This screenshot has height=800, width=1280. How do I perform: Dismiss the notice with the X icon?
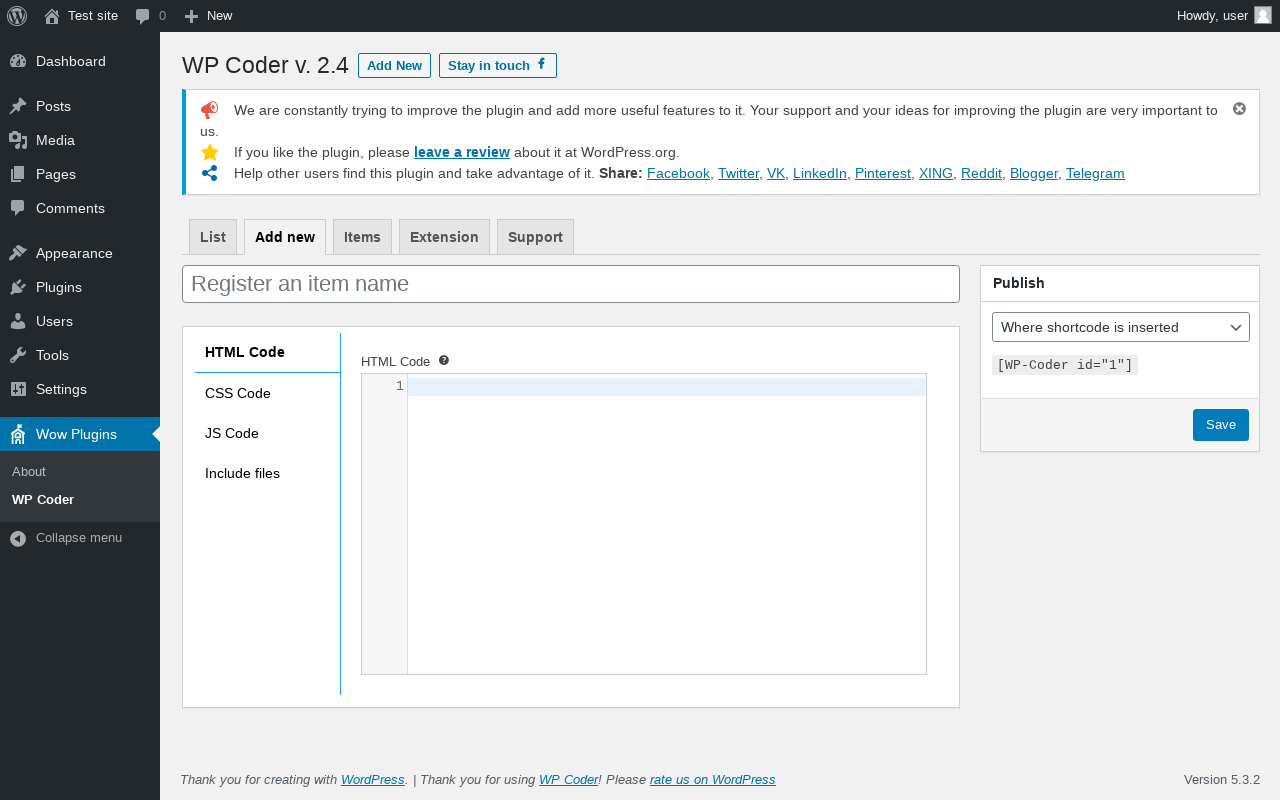[1239, 109]
